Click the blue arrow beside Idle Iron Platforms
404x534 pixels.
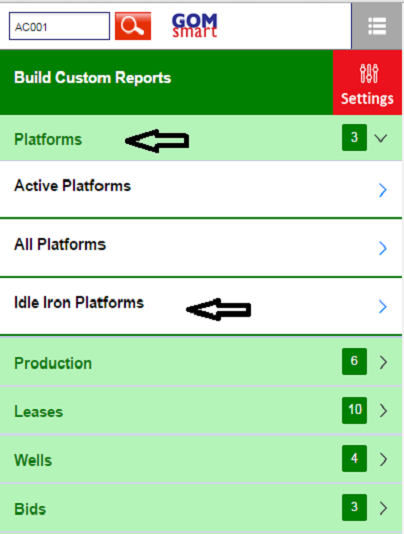tap(383, 307)
